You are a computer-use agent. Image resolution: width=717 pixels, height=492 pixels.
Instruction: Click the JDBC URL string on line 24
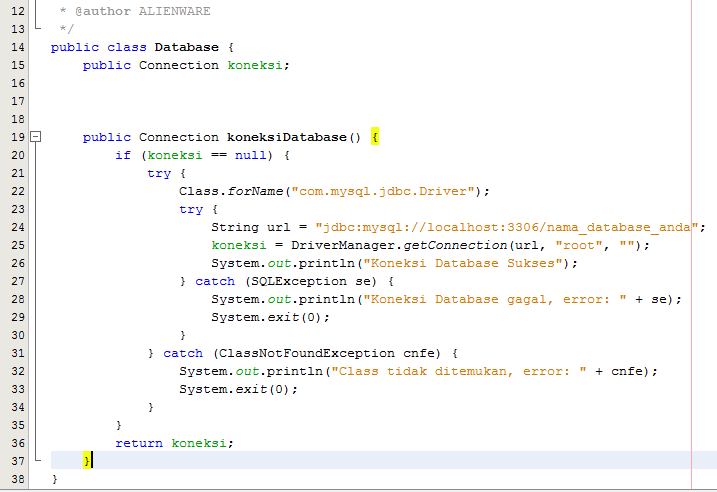point(507,227)
